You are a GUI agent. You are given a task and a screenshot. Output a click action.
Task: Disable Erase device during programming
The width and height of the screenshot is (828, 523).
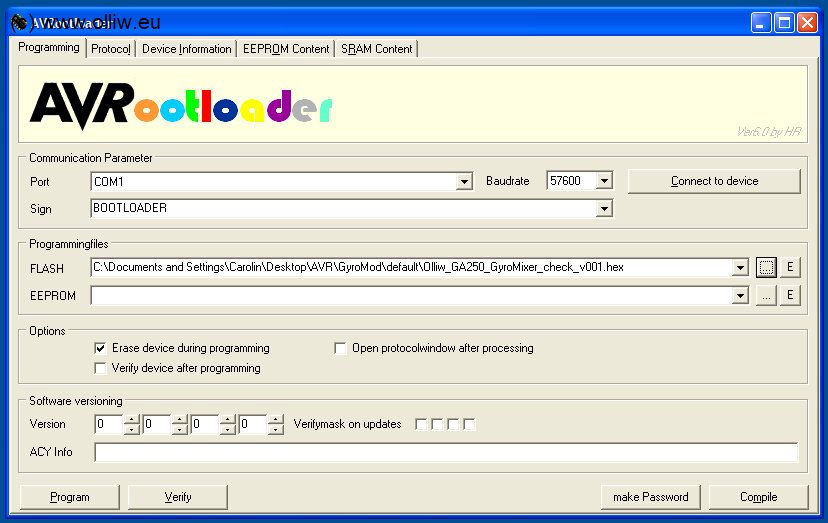click(x=100, y=348)
